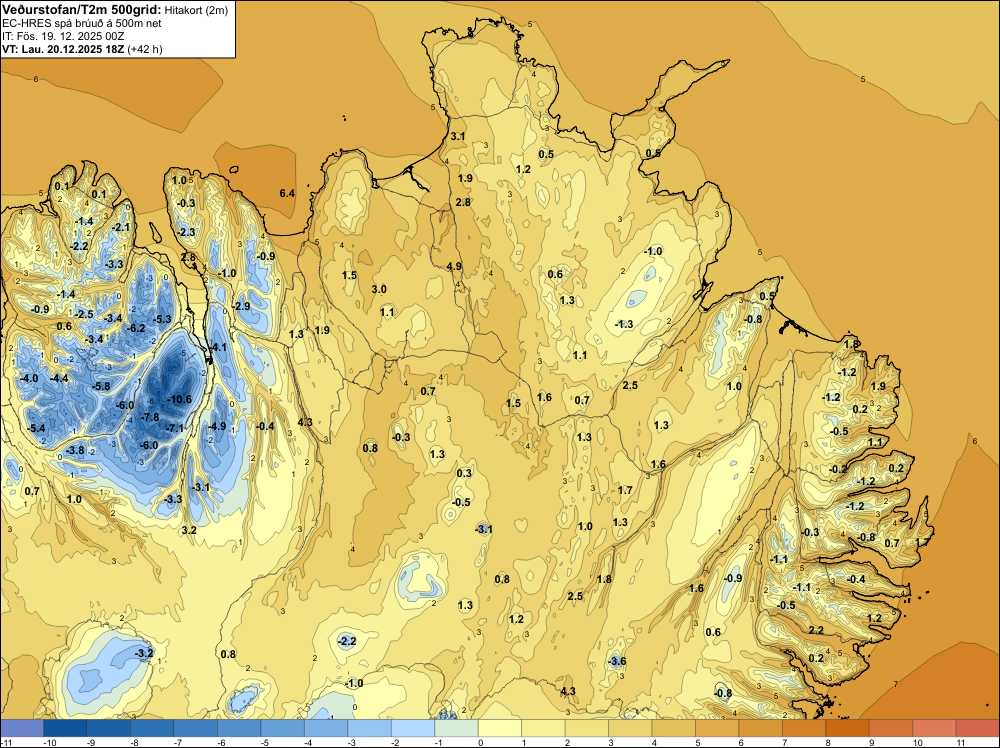Click the -4.1 temperature value
Viewport: 1000px width, 748px height.
(217, 347)
